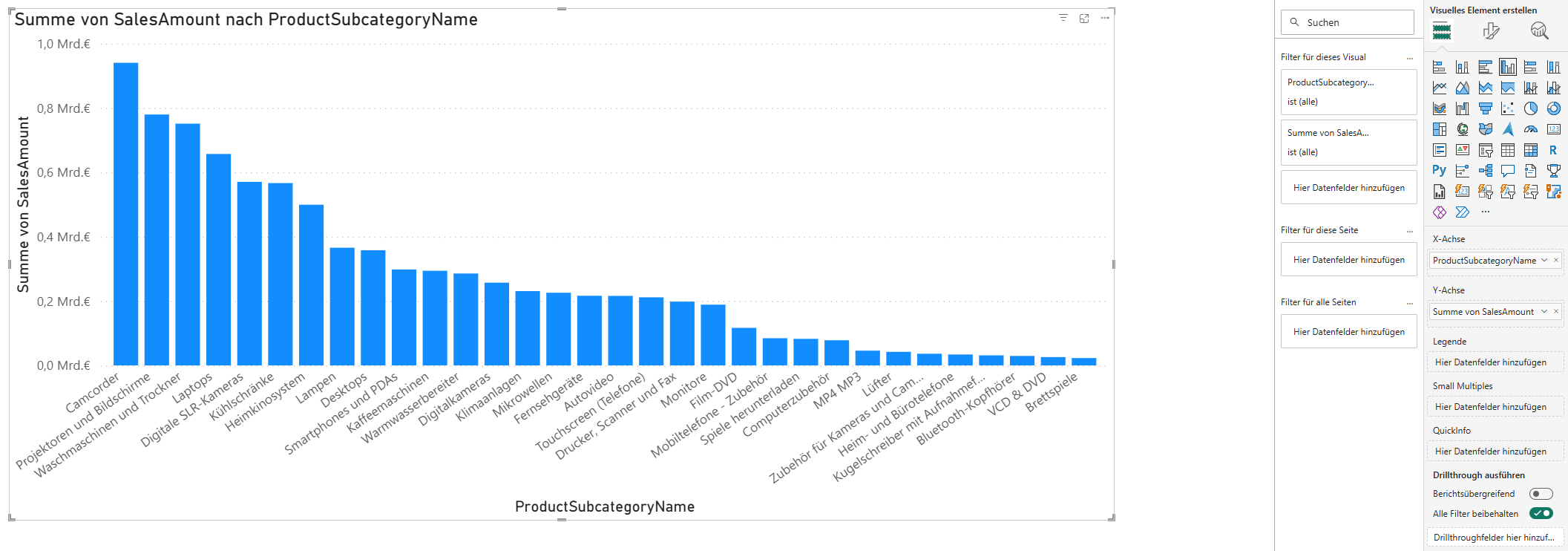Select the clustered bar chart visual icon
Image resolution: width=1568 pixels, height=551 pixels.
pos(1485,66)
